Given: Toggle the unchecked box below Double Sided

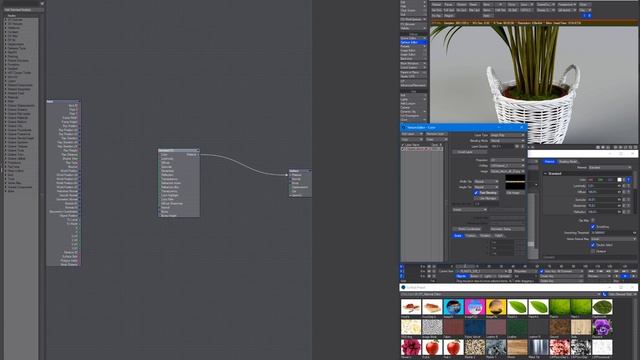Looking at the screenshot, I should tap(593, 251).
